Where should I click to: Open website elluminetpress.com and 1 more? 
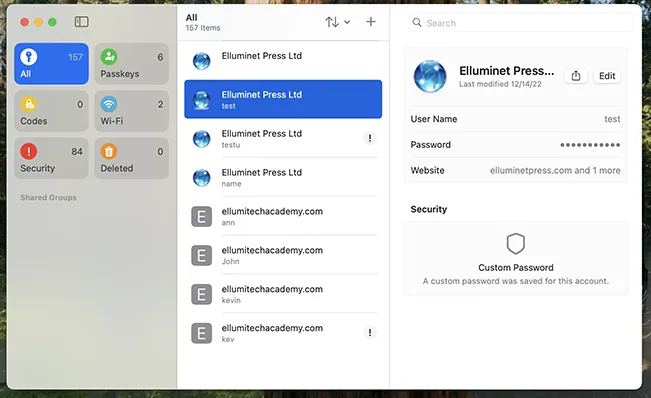click(x=555, y=171)
